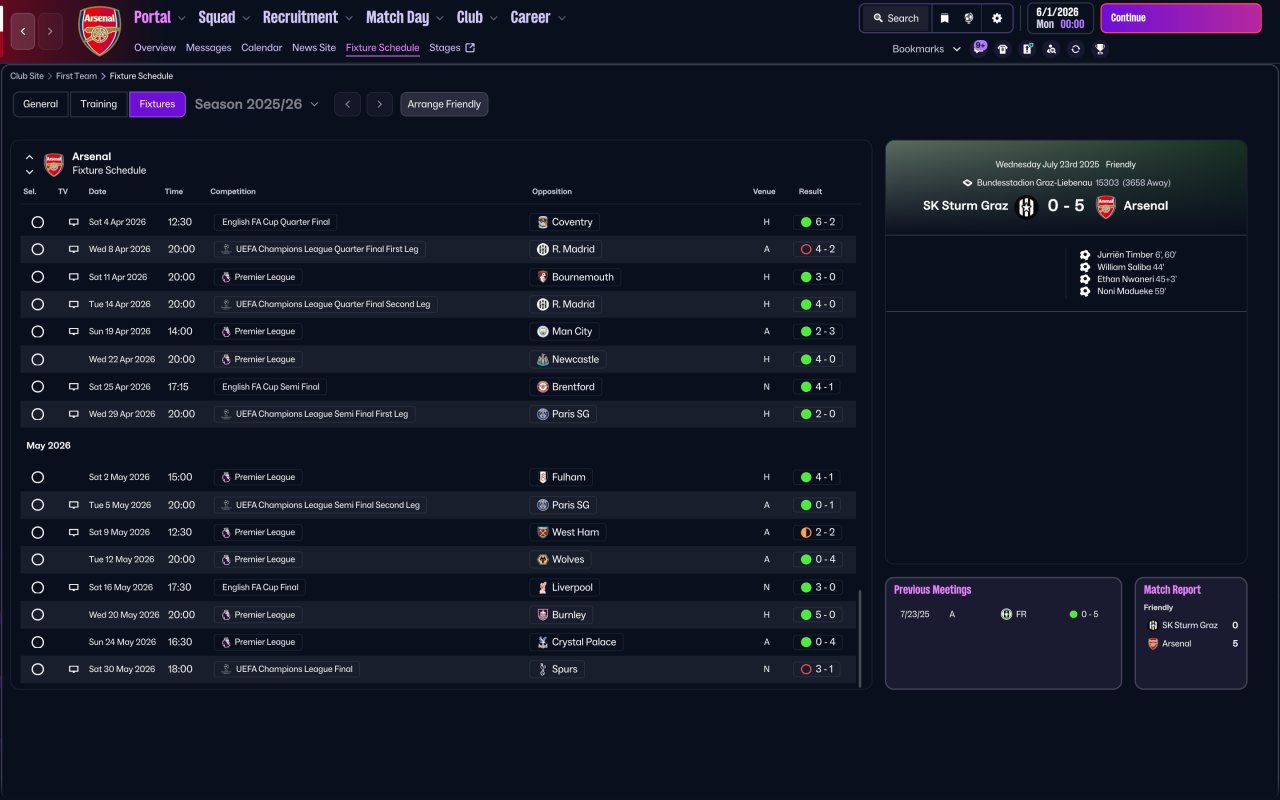This screenshot has height=800, width=1280.
Task: Click the Premier League icon on Fulham row
Action: (226, 477)
